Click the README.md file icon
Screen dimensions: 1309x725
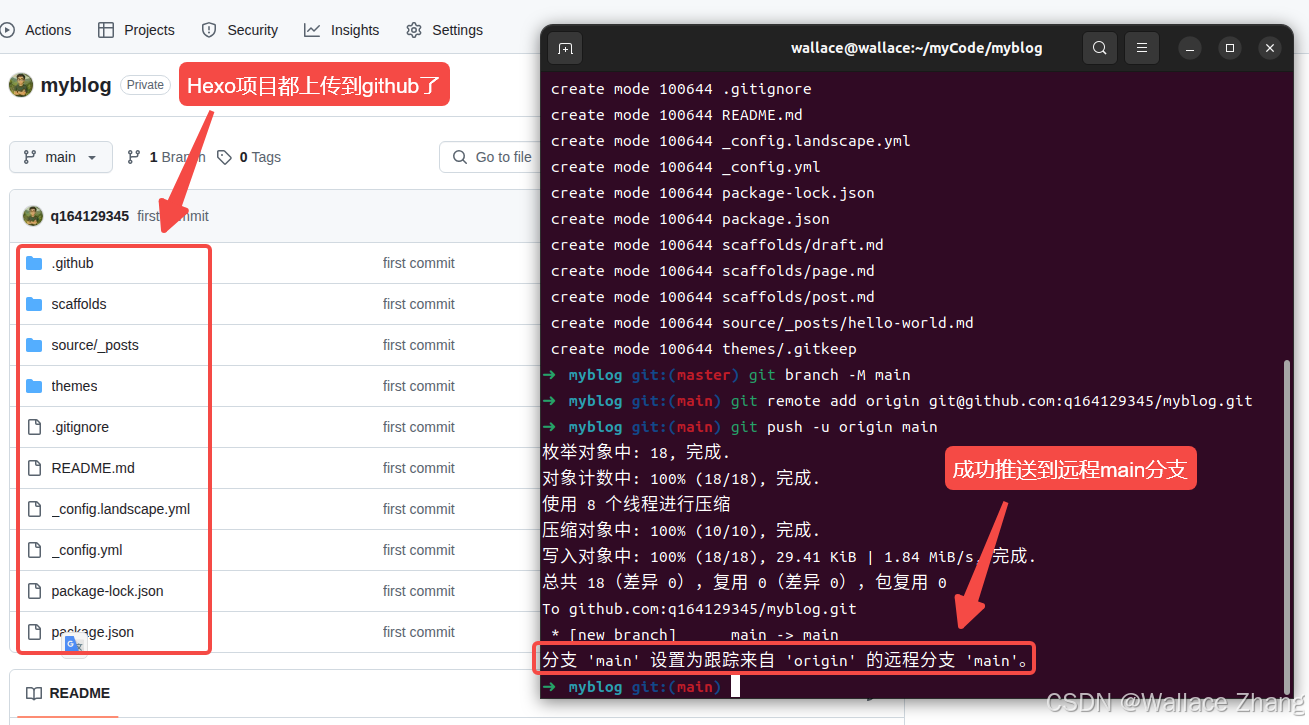coord(34,468)
